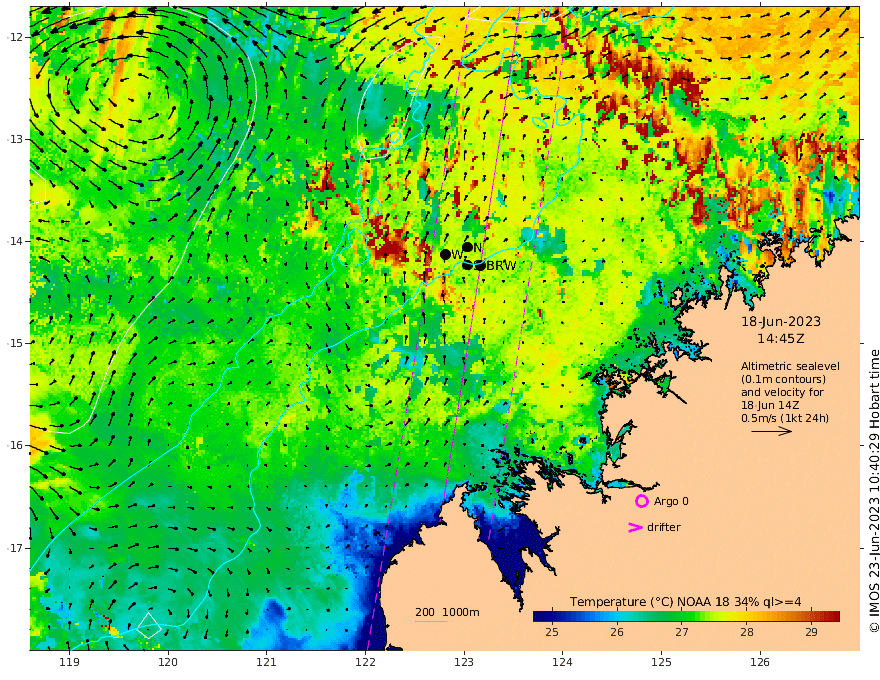880x680 pixels.
Task: Select the black dot marked W
Action: click(446, 255)
